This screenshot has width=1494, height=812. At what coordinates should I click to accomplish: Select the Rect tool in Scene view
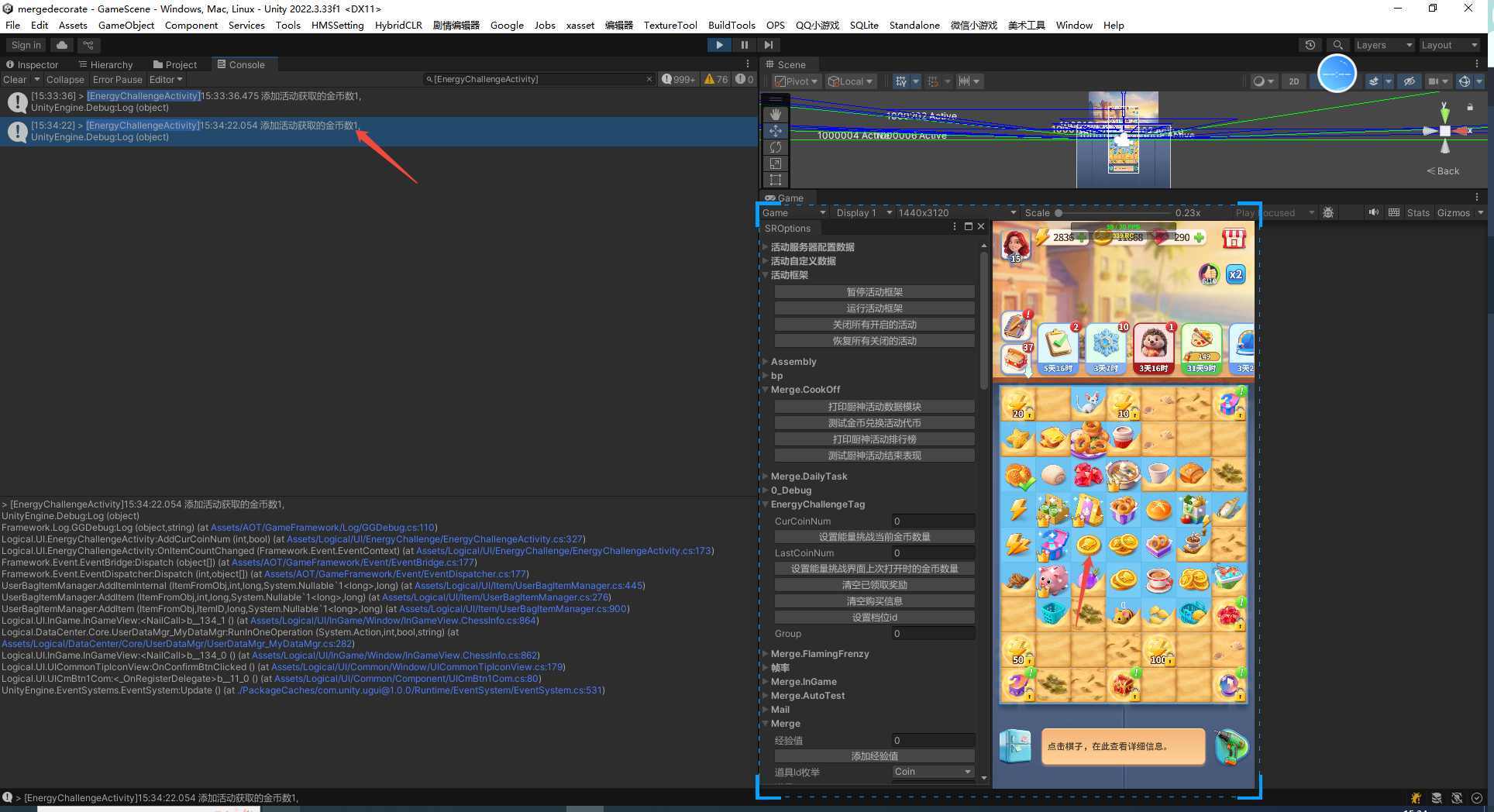[776, 180]
